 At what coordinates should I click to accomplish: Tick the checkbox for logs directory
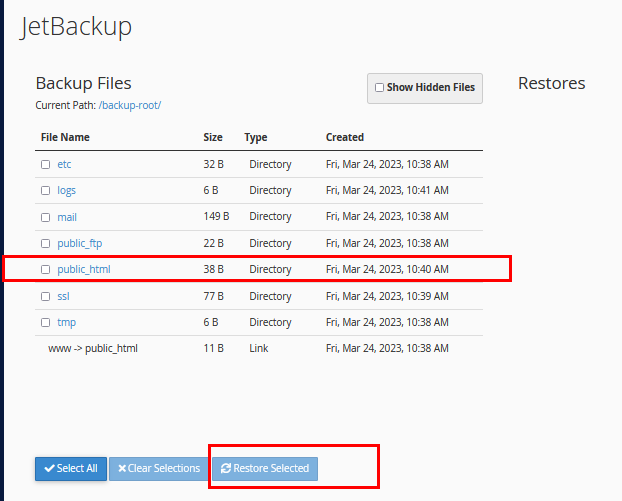click(x=46, y=190)
